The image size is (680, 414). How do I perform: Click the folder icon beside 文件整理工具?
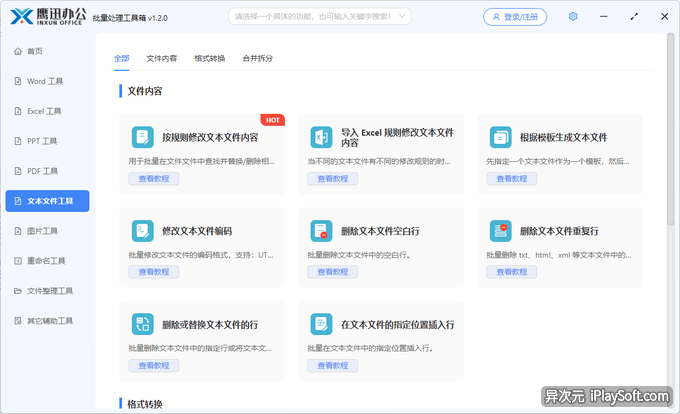coord(18,290)
